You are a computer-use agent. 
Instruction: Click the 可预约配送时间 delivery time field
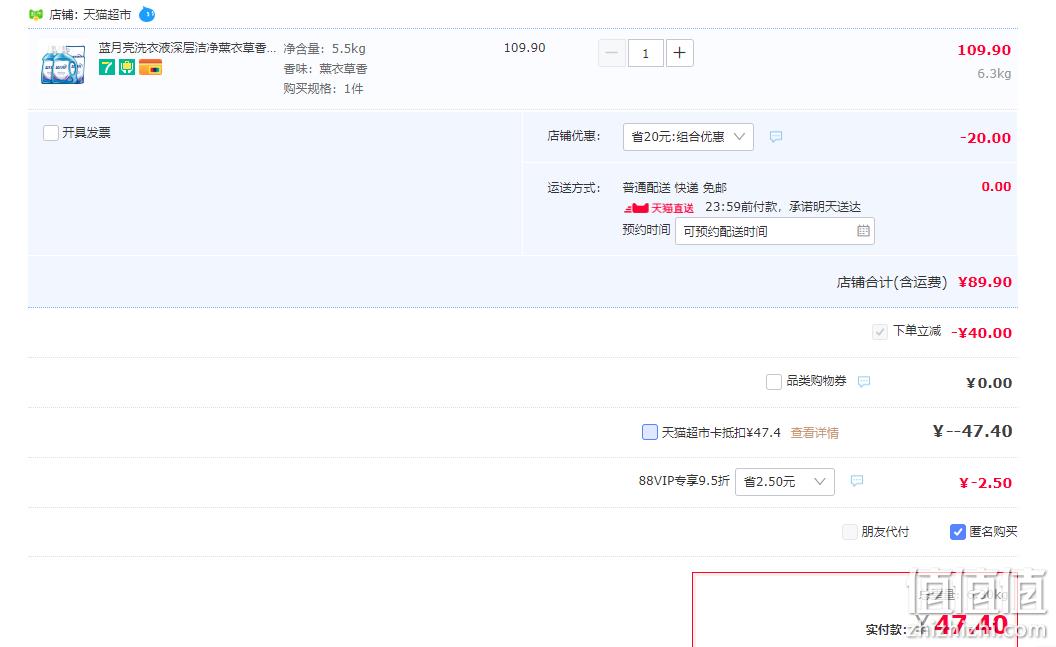[774, 231]
